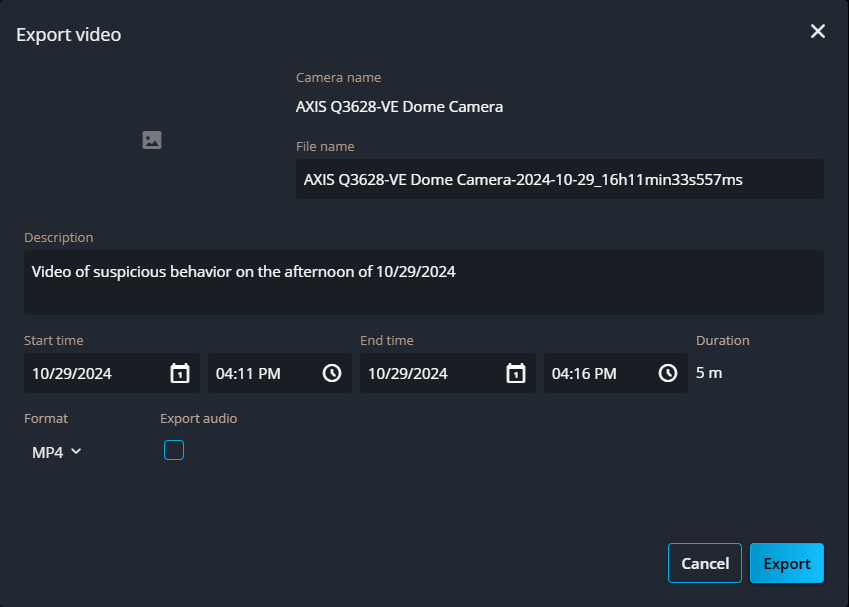Select the End time date field 10/29/2024
849x607 pixels.
tap(426, 373)
